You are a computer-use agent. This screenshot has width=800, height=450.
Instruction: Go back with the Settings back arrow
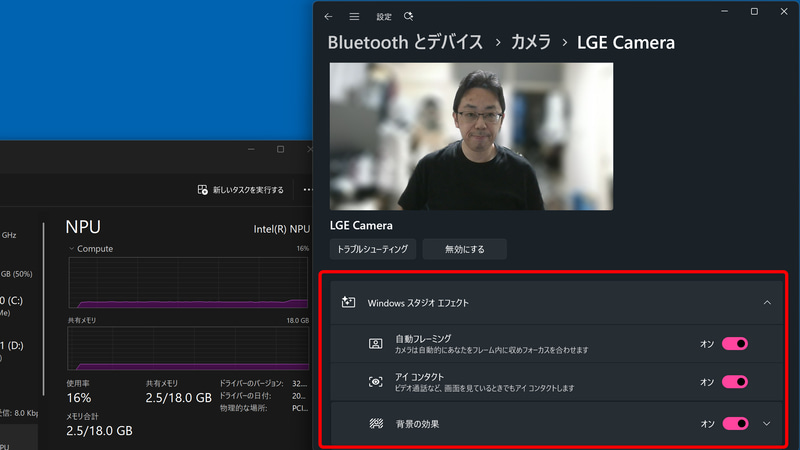click(x=328, y=16)
